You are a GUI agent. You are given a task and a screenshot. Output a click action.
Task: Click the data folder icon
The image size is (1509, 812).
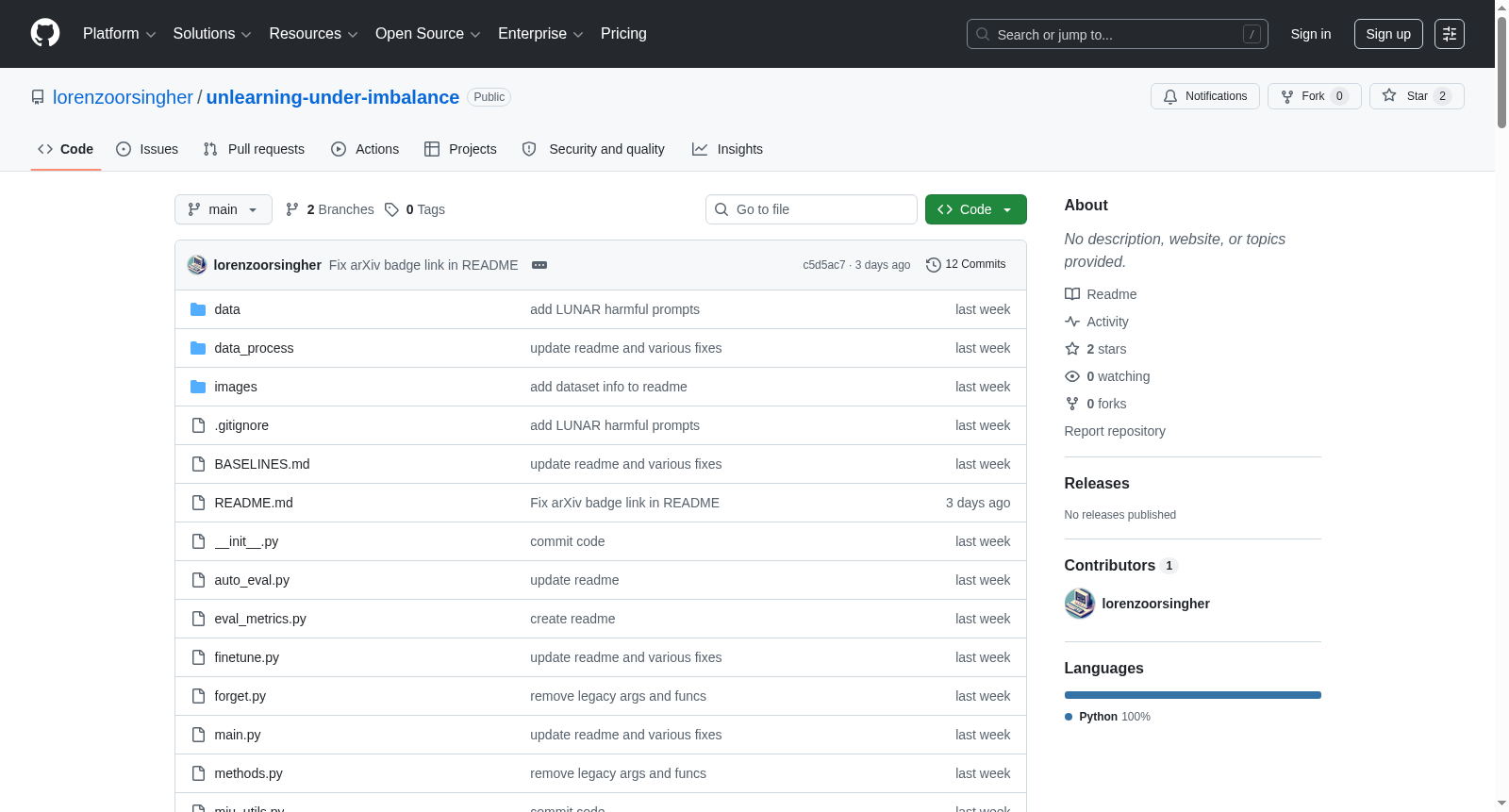point(198,309)
